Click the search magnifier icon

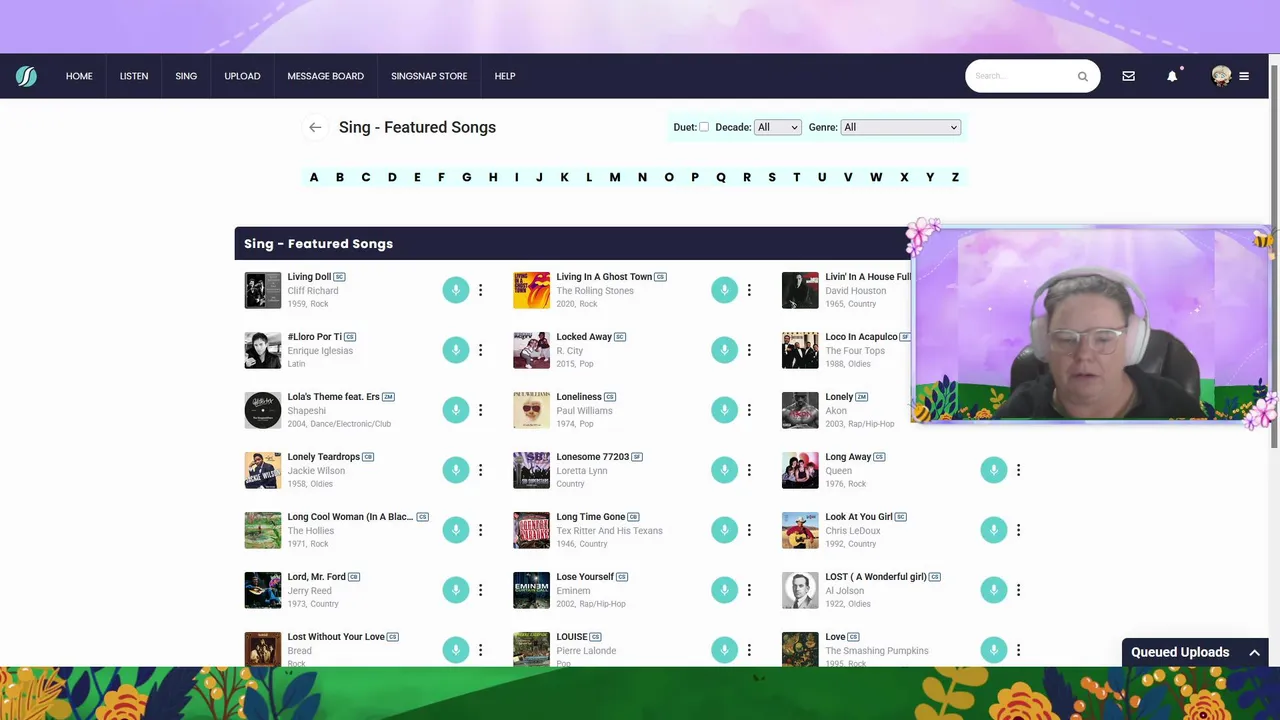click(x=1082, y=76)
